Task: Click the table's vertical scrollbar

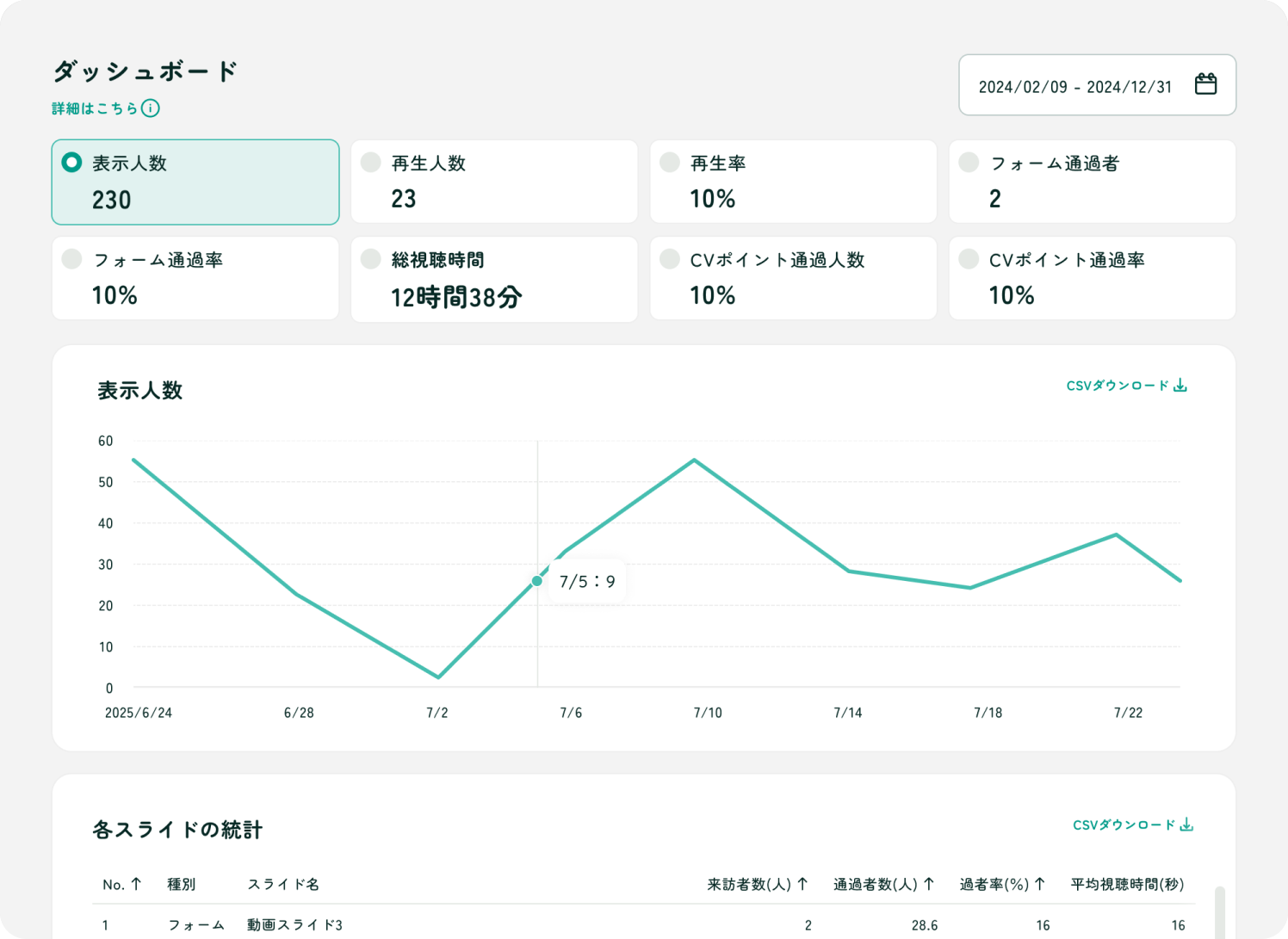Action: [x=1219, y=911]
